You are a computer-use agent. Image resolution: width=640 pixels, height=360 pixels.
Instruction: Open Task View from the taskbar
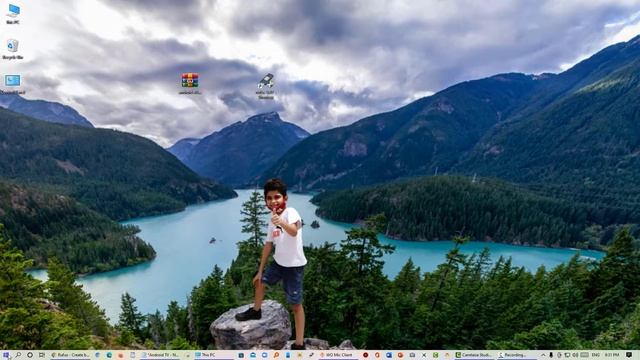pyautogui.click(x=42, y=355)
